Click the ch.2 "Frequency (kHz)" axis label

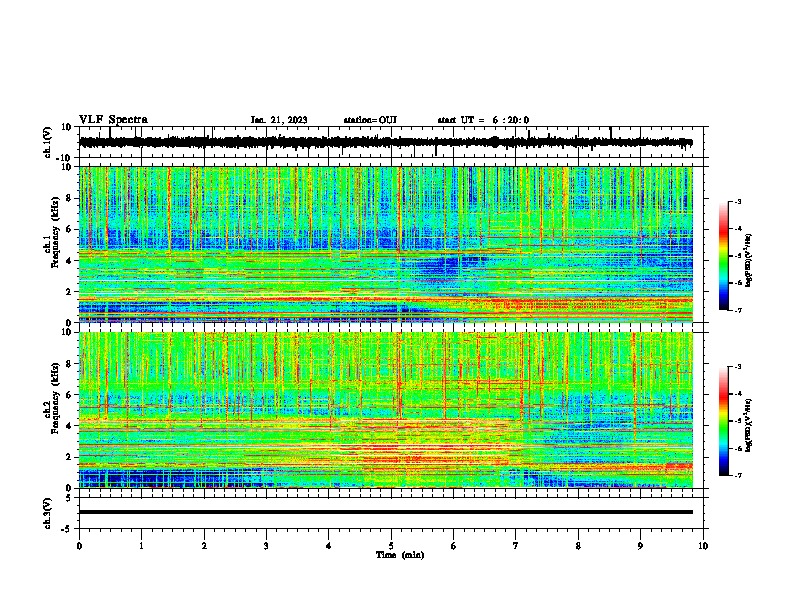click(x=55, y=398)
